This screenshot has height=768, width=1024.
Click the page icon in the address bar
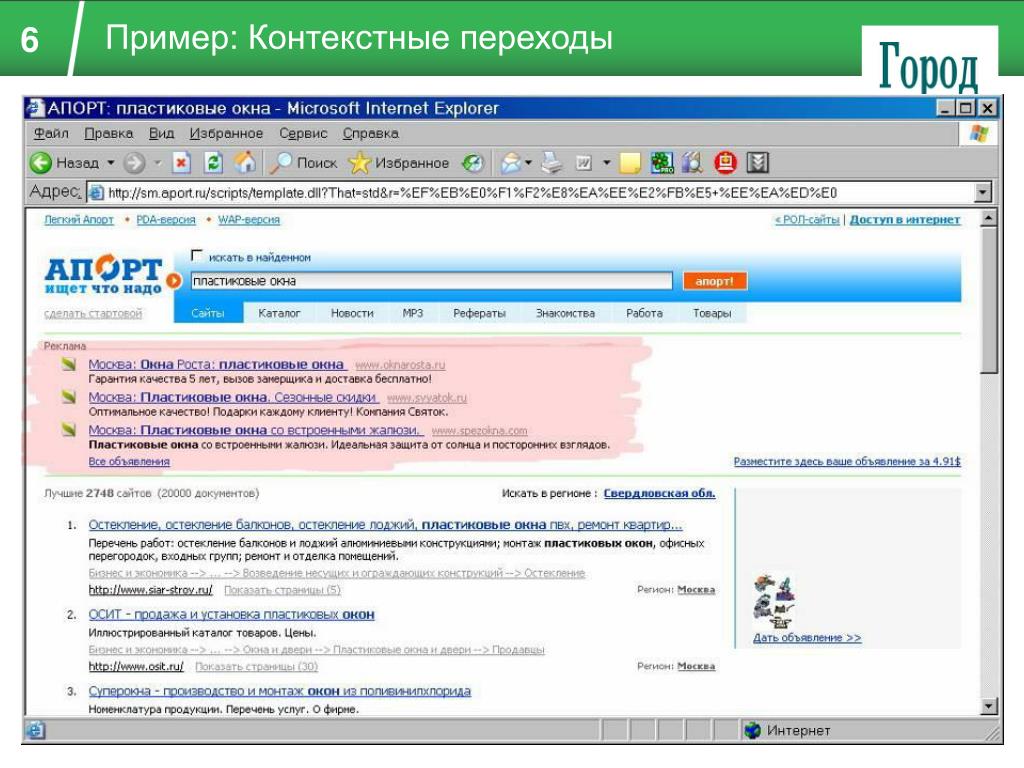[96, 193]
